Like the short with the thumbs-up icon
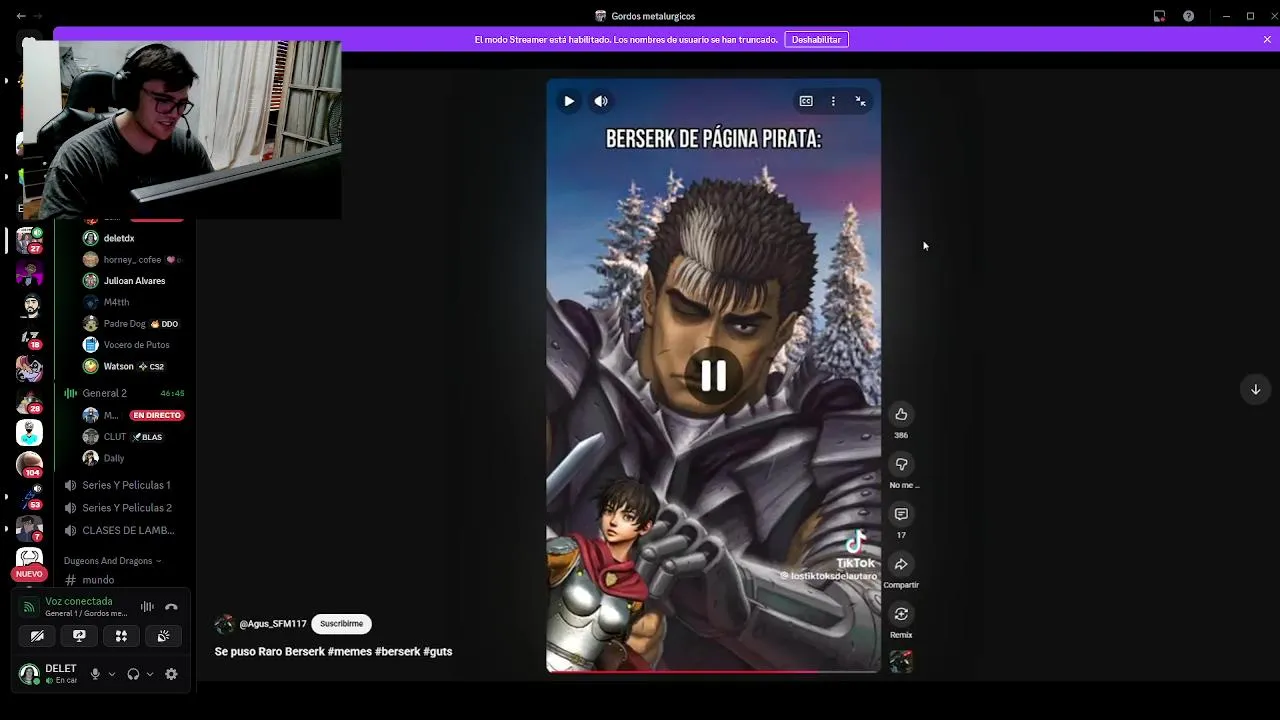This screenshot has height=720, width=1280. click(x=901, y=414)
